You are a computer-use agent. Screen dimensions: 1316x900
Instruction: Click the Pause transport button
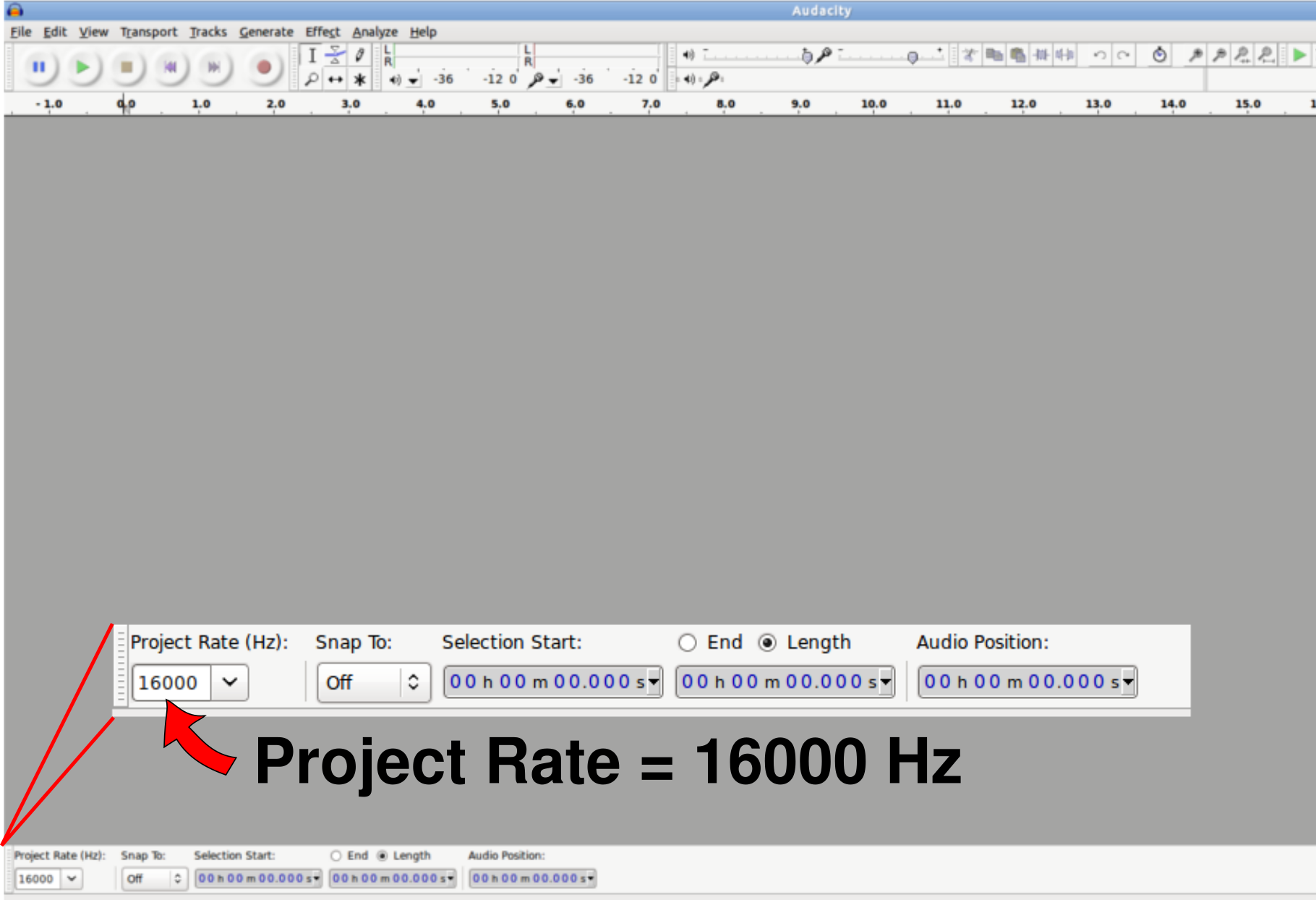(x=39, y=67)
